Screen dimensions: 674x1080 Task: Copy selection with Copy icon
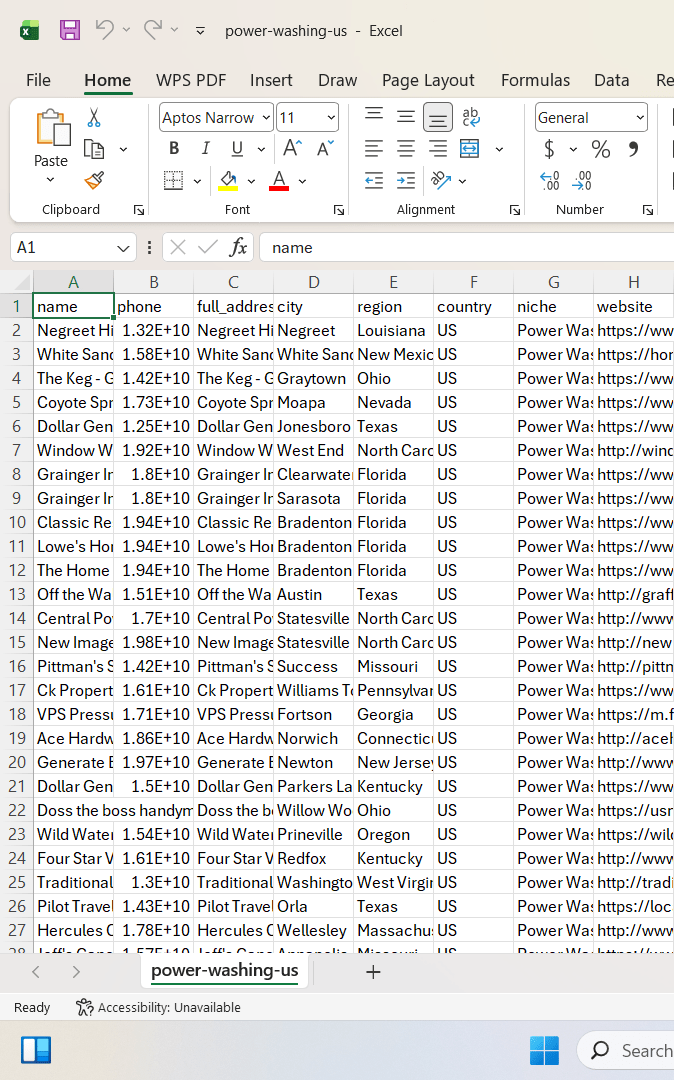(x=94, y=149)
